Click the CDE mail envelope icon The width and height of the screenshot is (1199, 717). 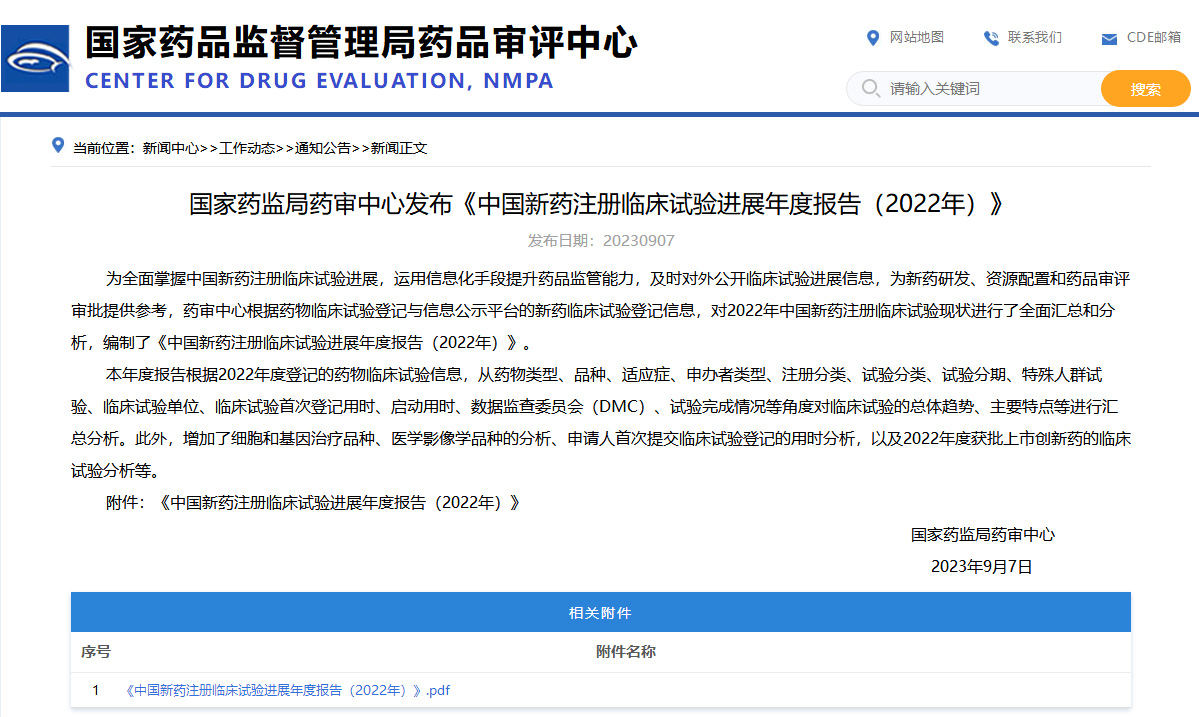point(1109,39)
